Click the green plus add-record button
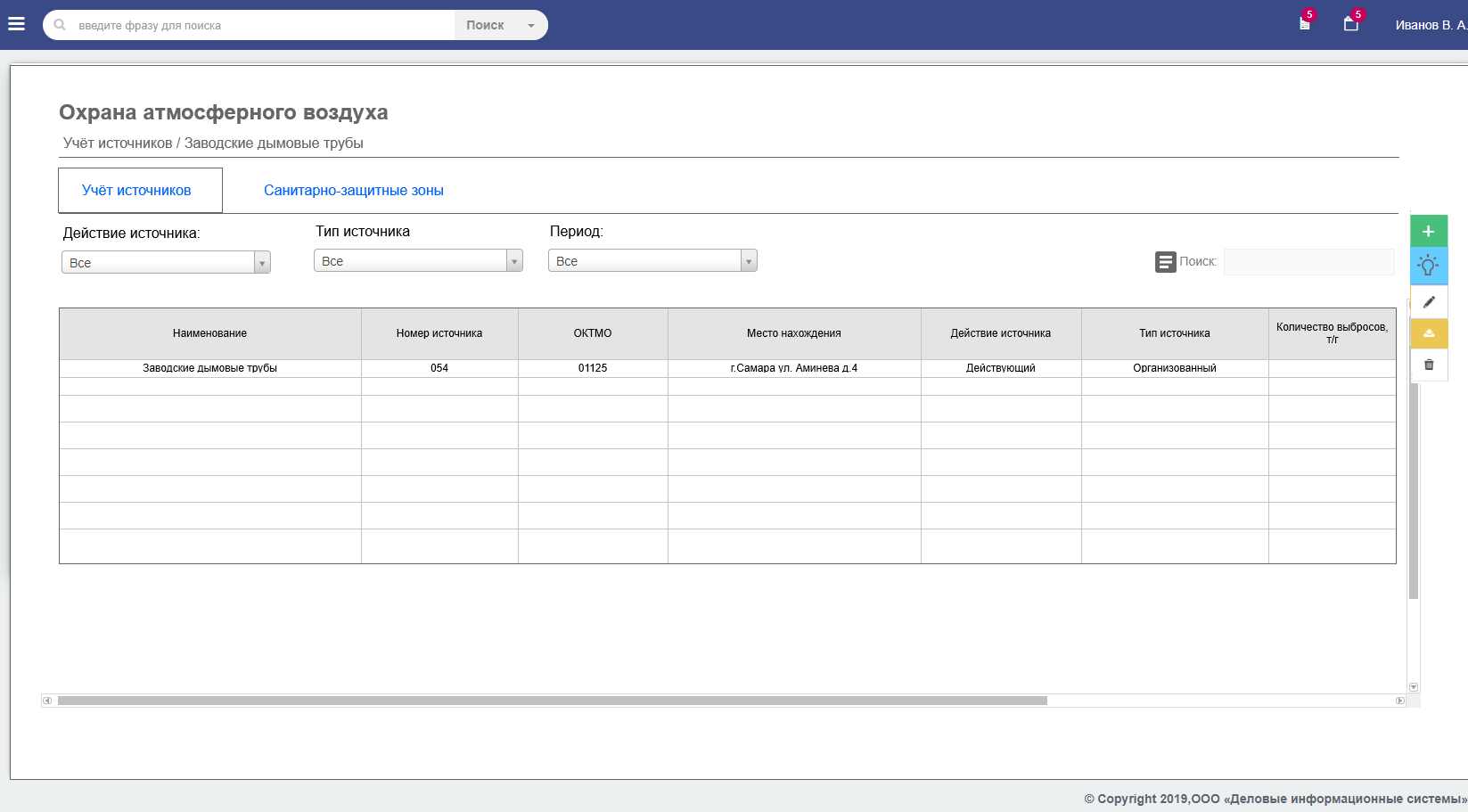Image resolution: width=1468 pixels, height=812 pixels. (x=1429, y=231)
